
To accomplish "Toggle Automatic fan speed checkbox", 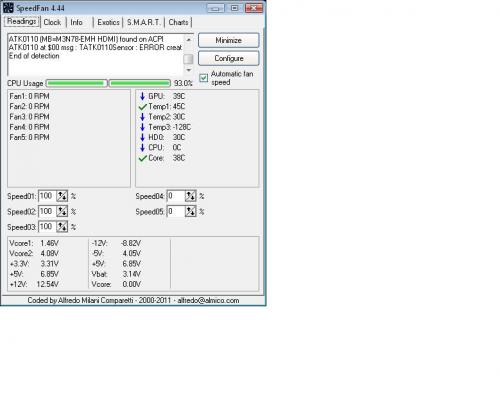I will pos(203,78).
